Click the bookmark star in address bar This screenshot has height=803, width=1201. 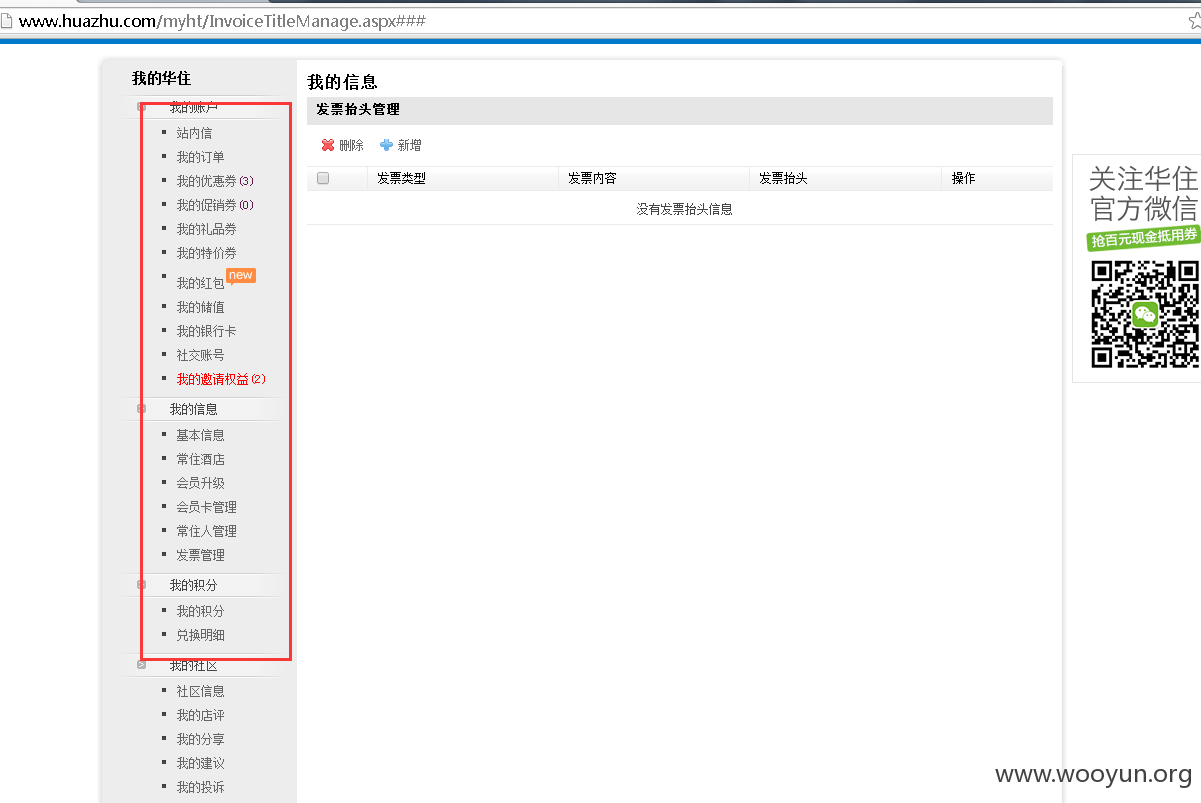click(x=1194, y=20)
